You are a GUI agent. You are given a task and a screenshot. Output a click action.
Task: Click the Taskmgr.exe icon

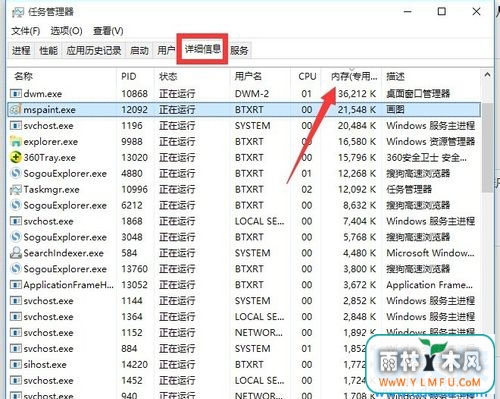[x=15, y=189]
